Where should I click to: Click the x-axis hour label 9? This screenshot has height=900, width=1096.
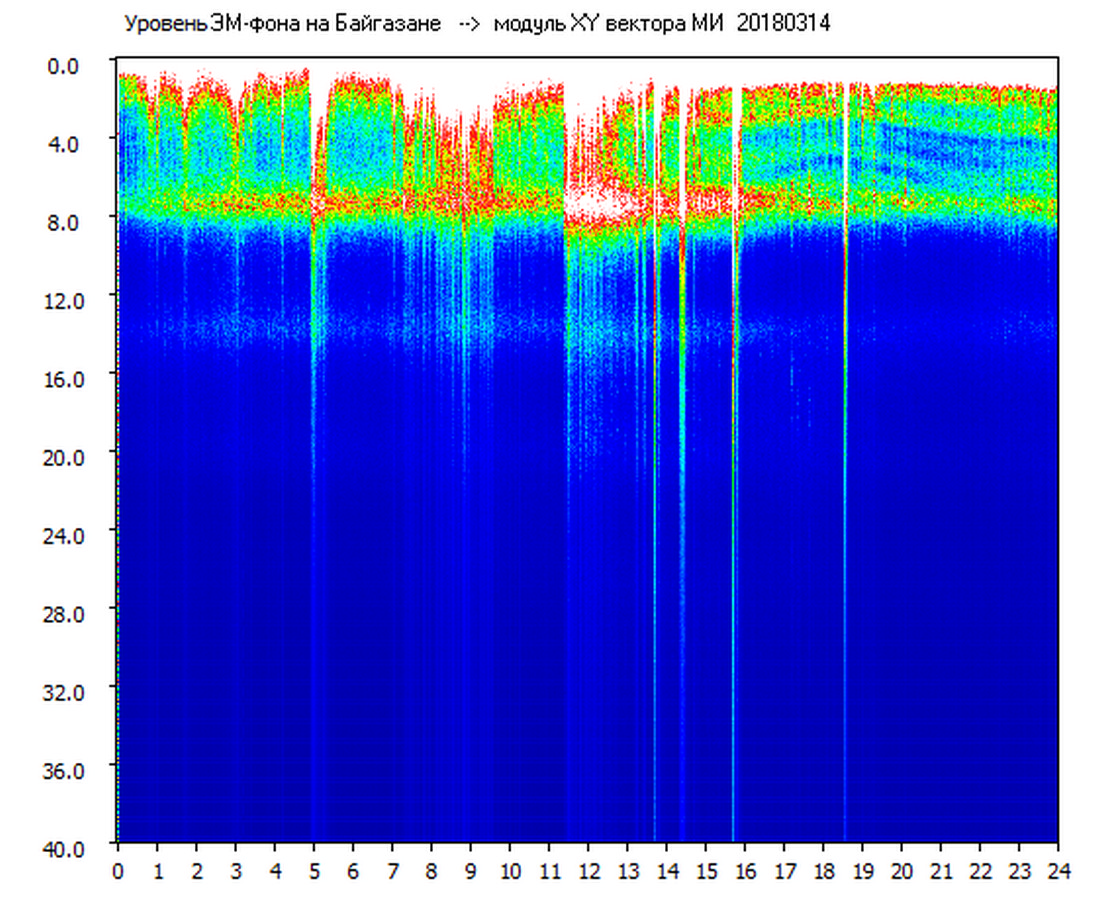[x=471, y=871]
